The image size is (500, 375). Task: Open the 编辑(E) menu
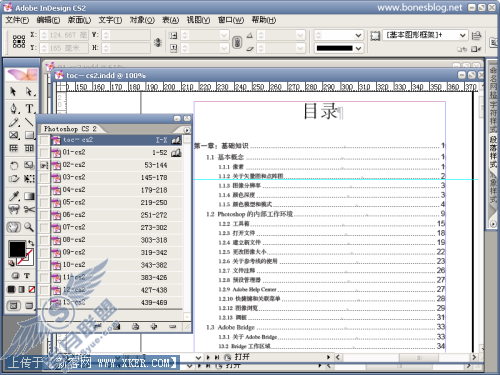pos(48,20)
